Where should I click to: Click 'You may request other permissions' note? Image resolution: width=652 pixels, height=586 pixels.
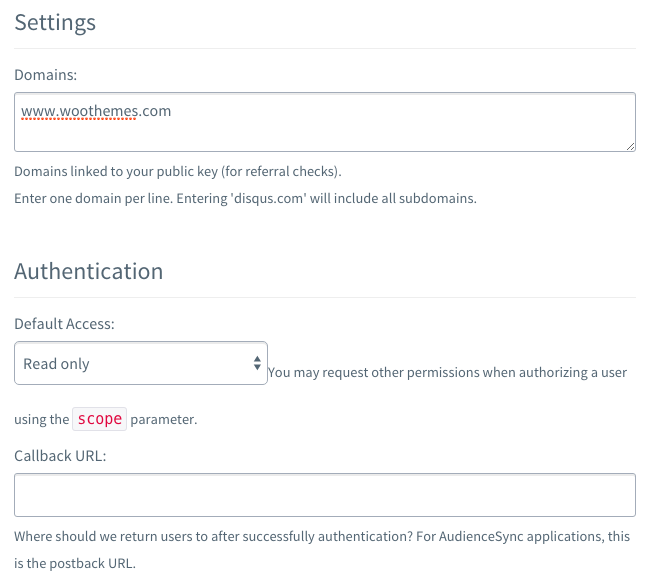447,372
